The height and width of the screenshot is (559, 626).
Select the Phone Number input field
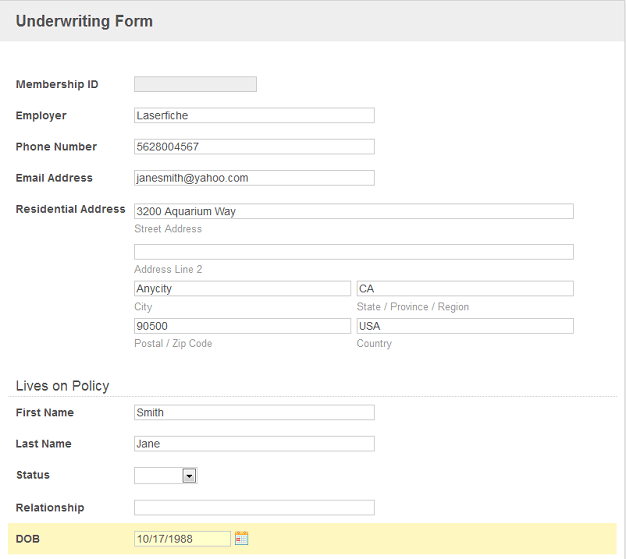click(x=254, y=147)
